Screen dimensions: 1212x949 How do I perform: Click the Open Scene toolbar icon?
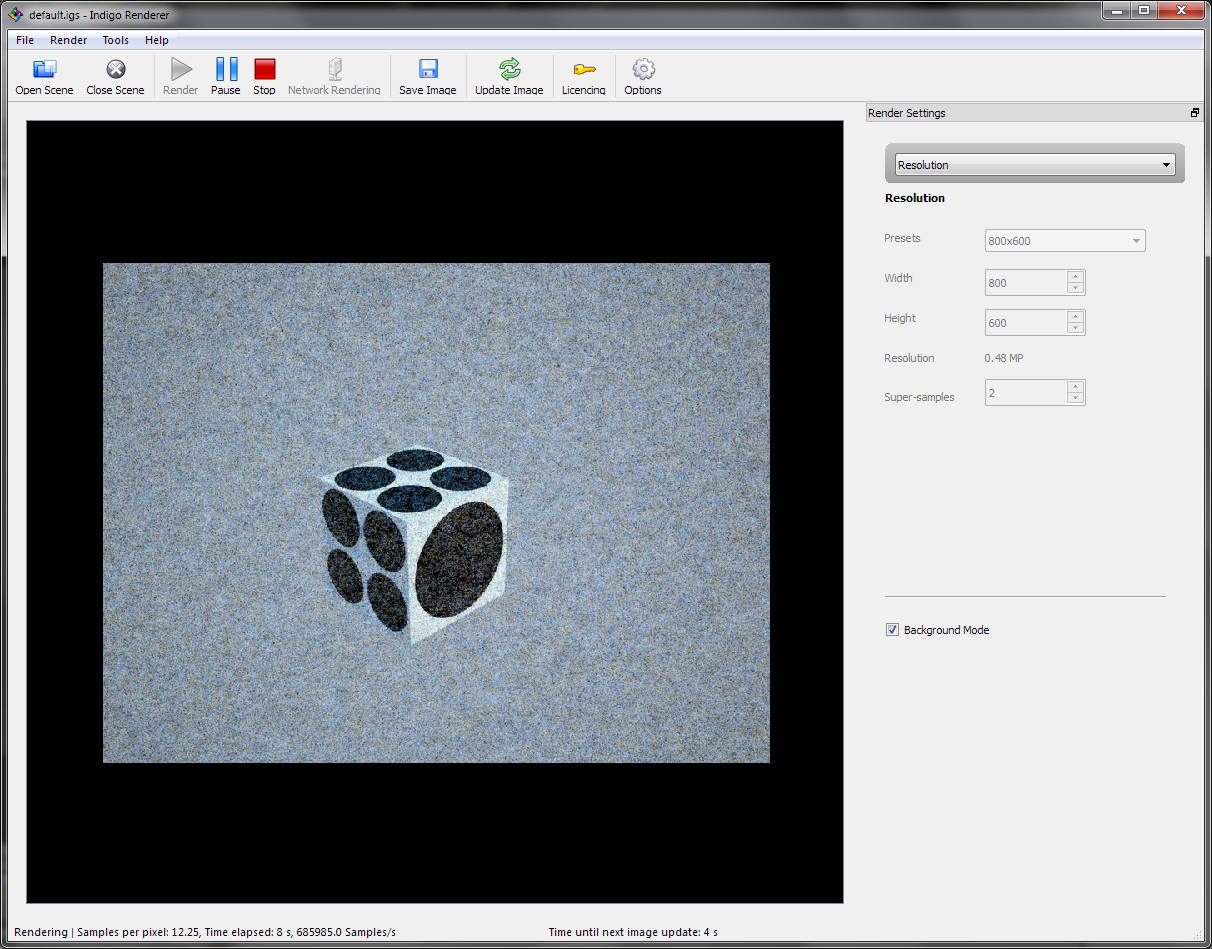click(x=44, y=70)
